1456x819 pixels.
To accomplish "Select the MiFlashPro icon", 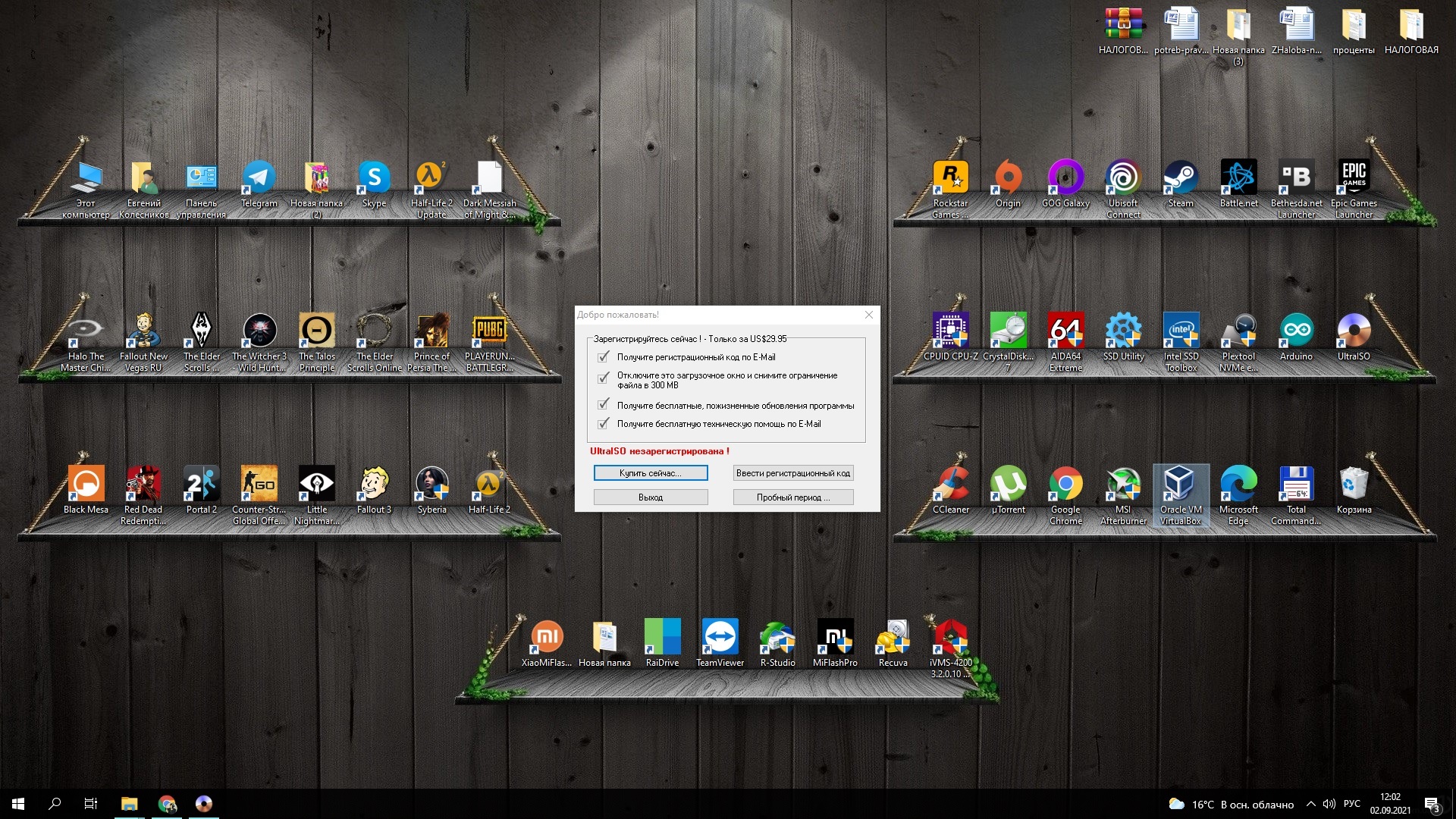I will tap(836, 643).
